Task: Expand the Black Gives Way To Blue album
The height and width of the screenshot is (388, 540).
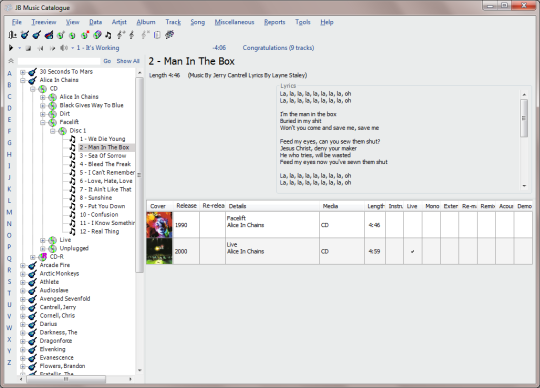Action: click(x=42, y=106)
